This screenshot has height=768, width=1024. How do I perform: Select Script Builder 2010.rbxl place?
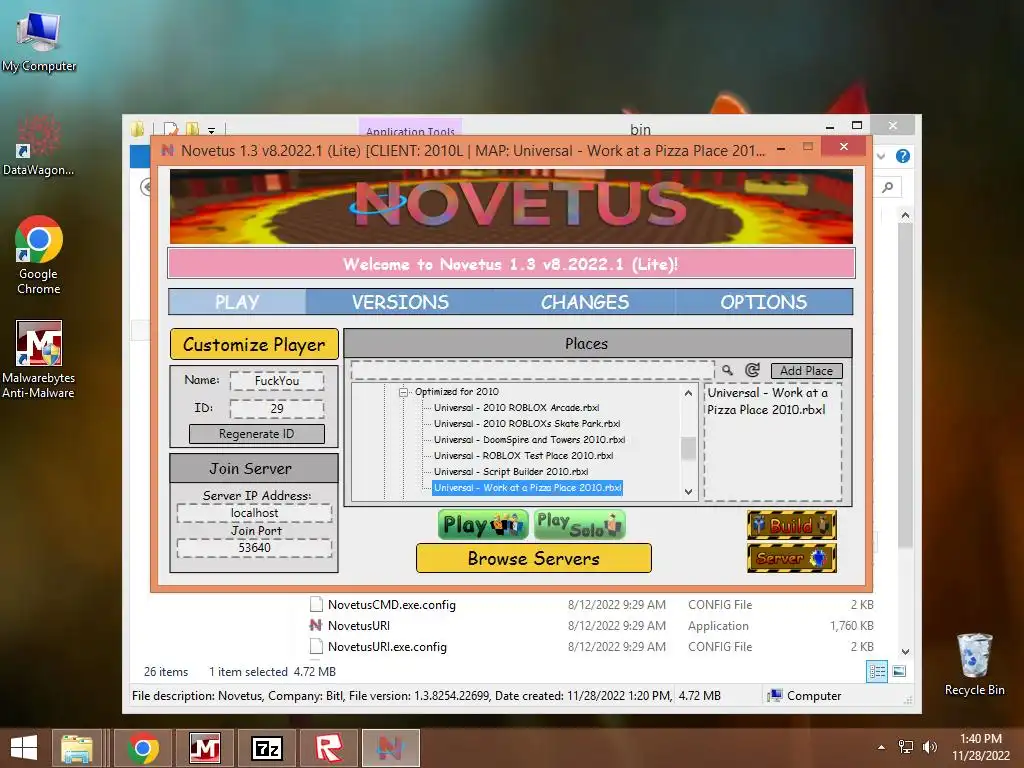point(511,472)
